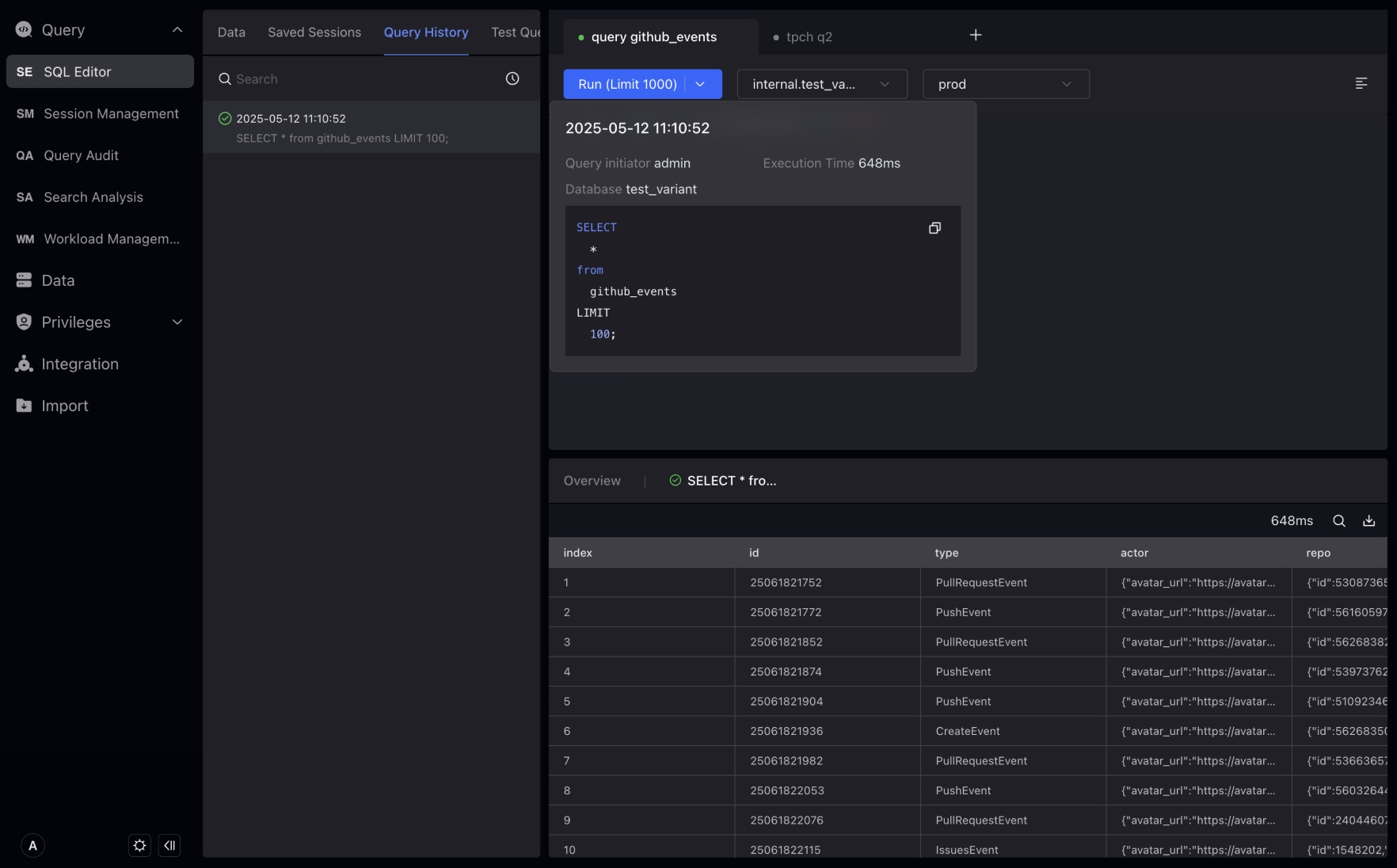Download query results using the download icon

click(1368, 521)
